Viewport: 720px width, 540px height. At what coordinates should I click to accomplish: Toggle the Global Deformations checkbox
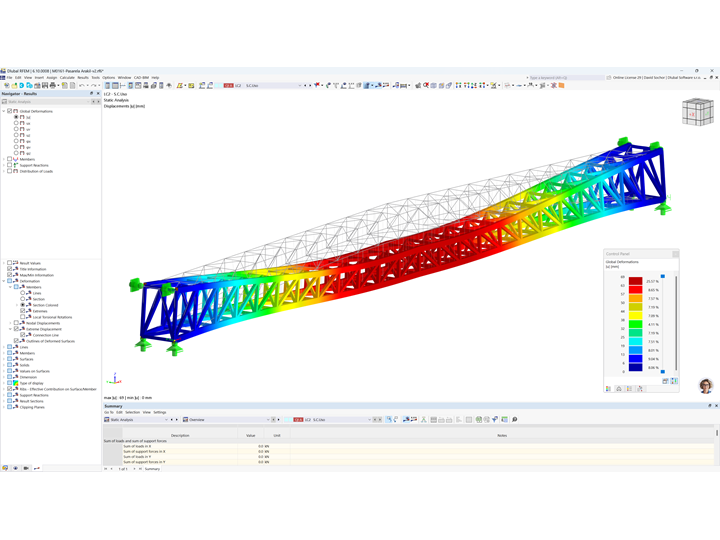point(9,111)
